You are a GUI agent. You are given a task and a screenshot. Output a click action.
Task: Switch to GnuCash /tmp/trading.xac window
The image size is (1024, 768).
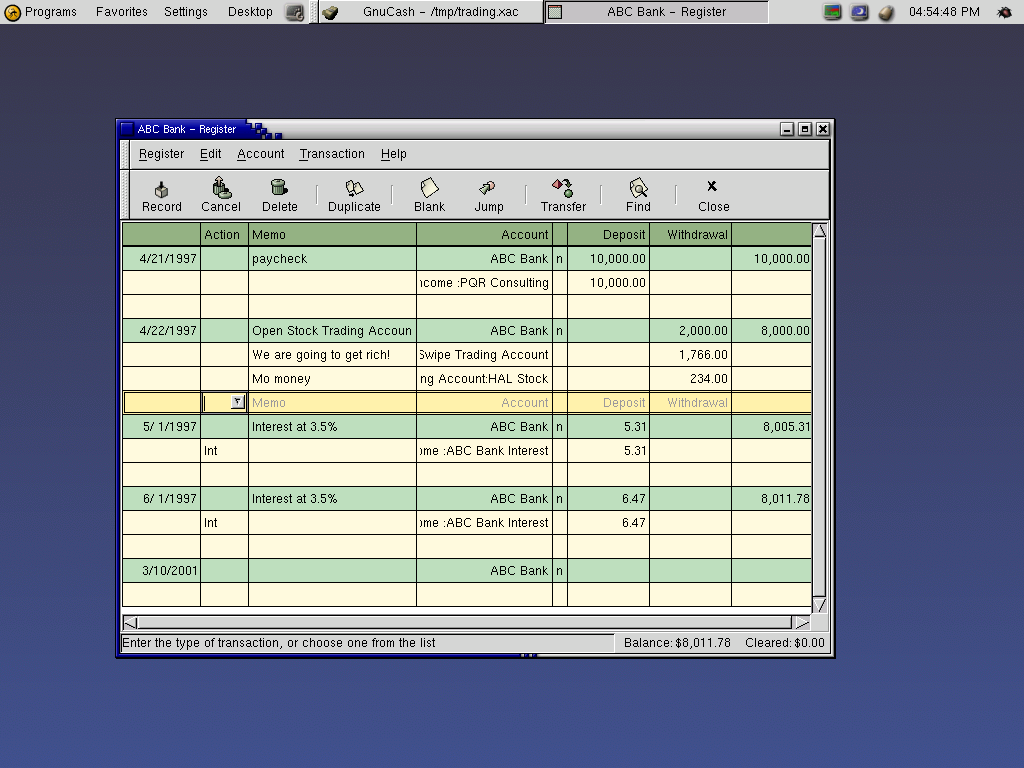click(x=430, y=12)
